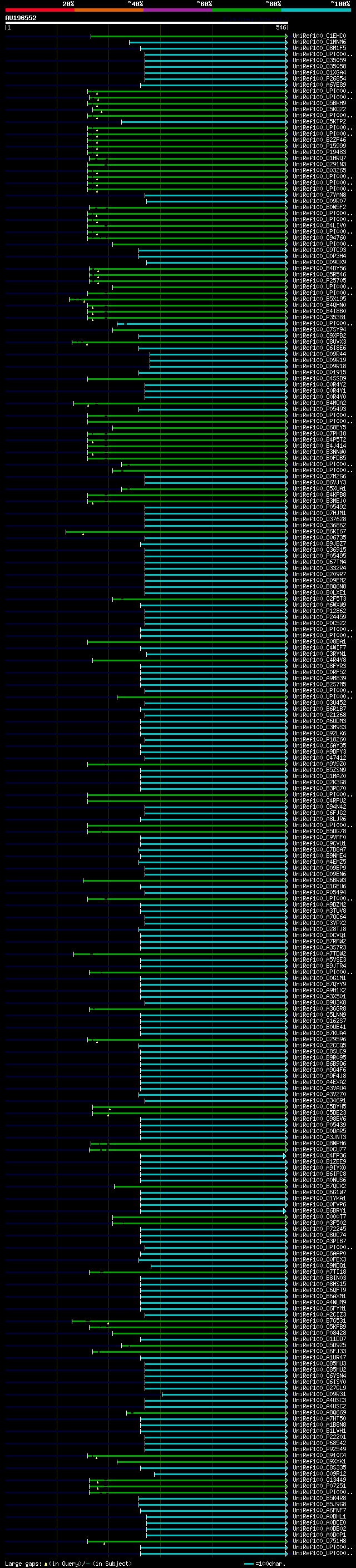The height and width of the screenshot is (1568, 356).
Task: Select the UniRef100_Q94760 label
Action: tap(319, 238)
